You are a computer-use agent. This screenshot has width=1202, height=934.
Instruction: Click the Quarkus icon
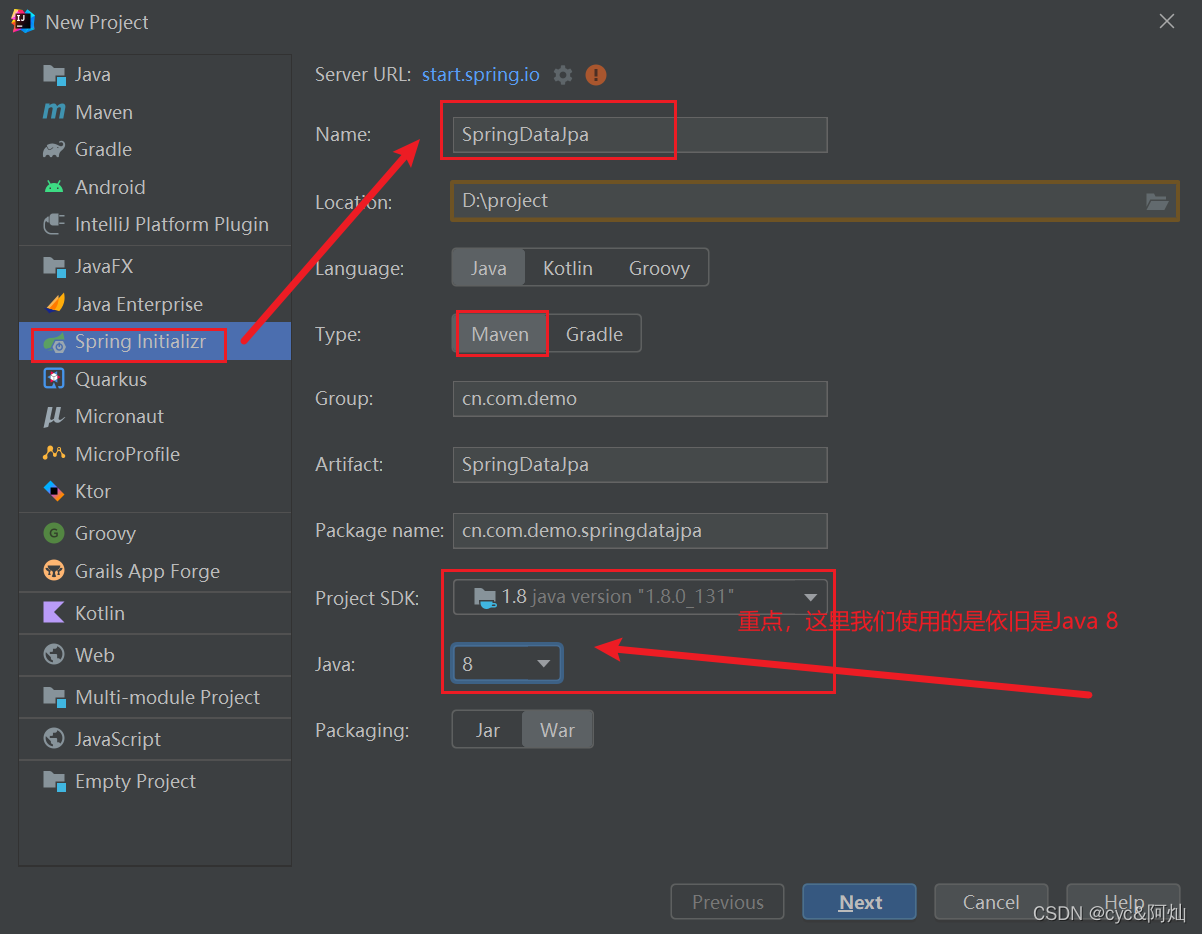pos(54,379)
